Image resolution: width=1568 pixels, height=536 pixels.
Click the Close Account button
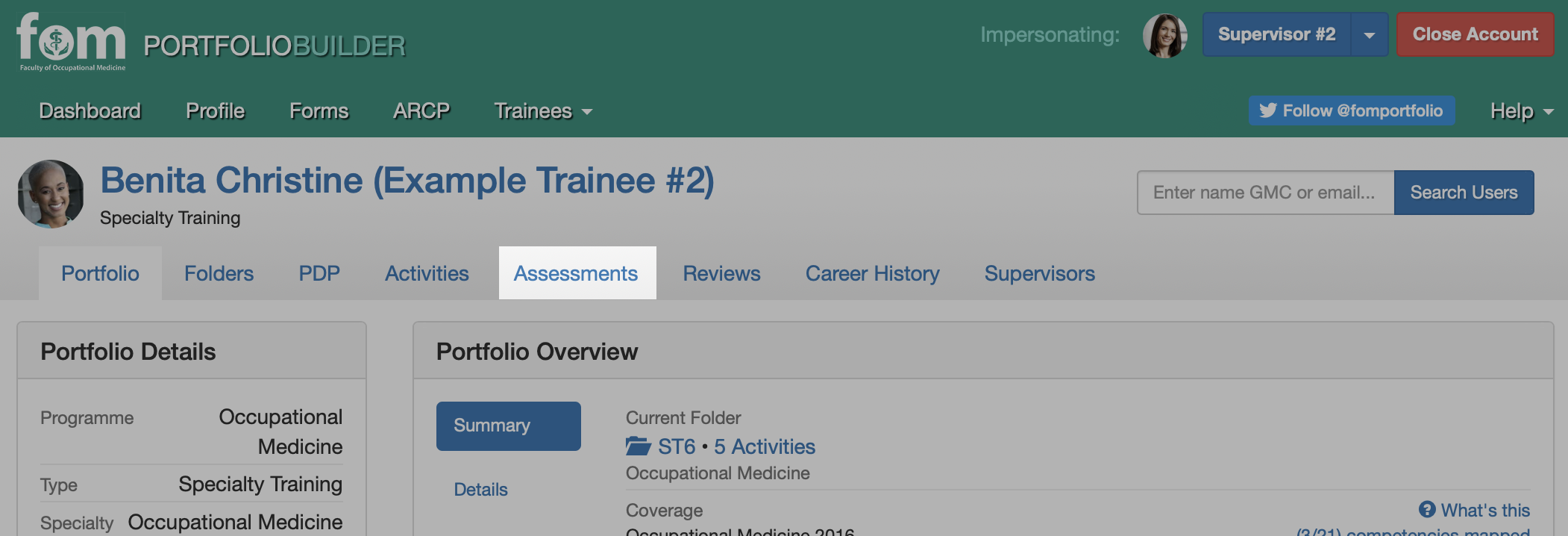[x=1475, y=35]
